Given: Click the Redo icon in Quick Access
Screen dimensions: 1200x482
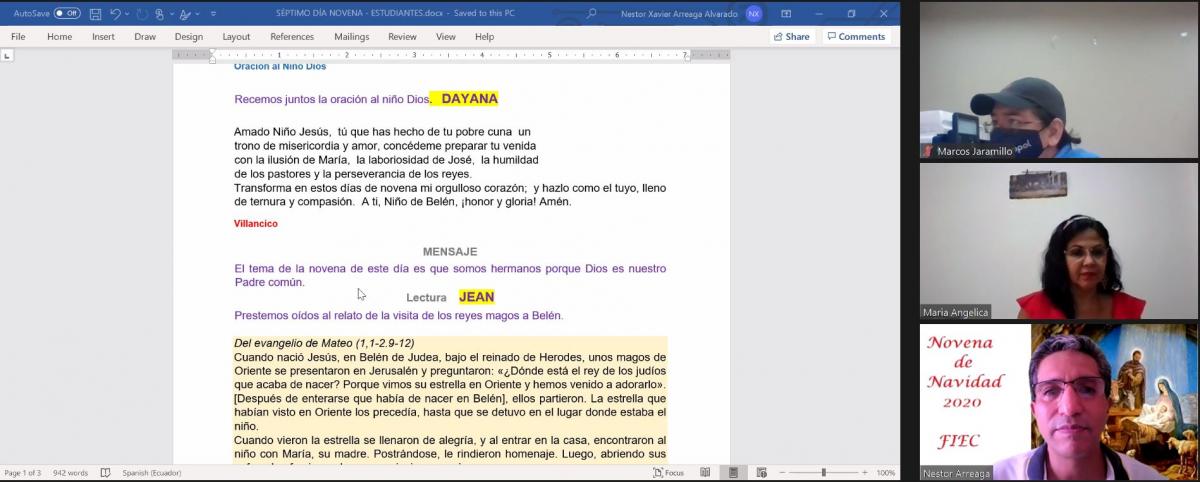Looking at the screenshot, I should point(141,14).
